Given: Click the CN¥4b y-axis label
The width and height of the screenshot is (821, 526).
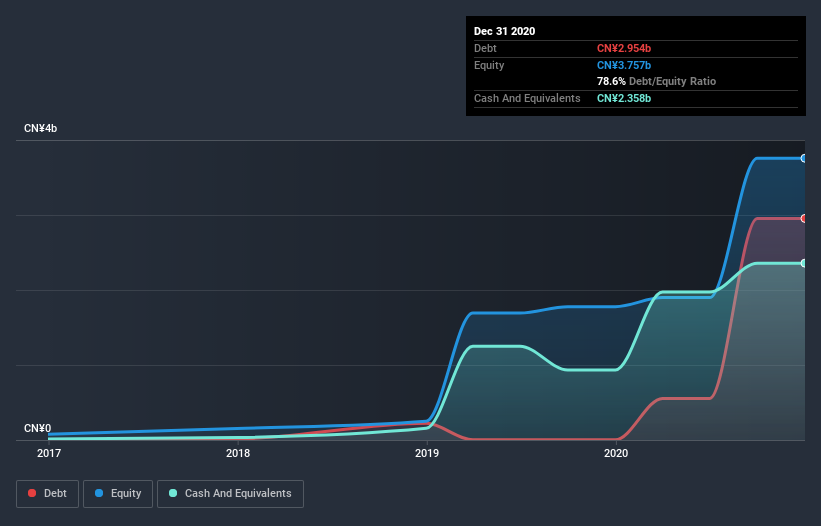Looking at the screenshot, I should tap(40, 128).
